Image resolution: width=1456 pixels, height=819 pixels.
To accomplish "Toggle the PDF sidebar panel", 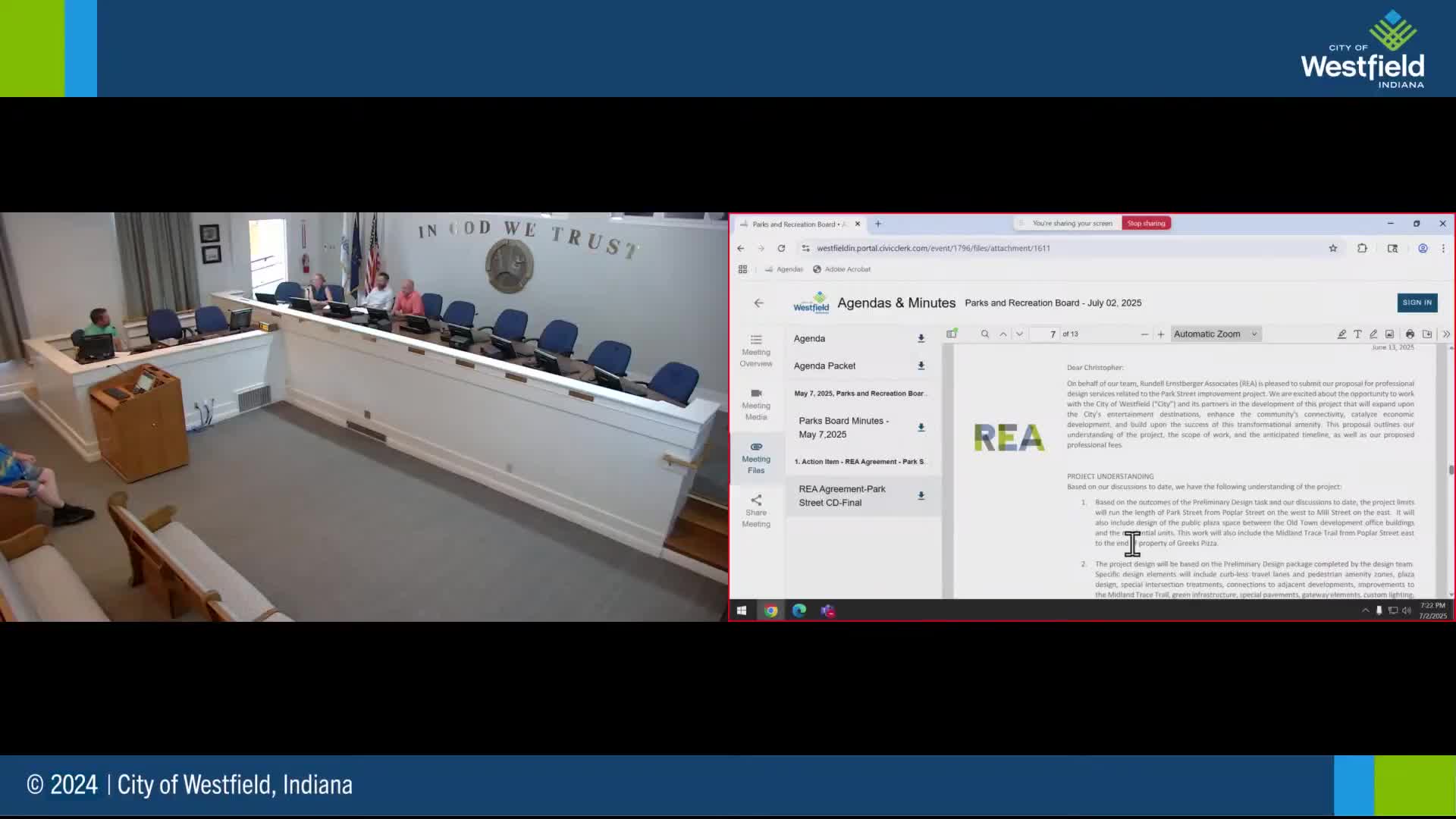I will [952, 334].
